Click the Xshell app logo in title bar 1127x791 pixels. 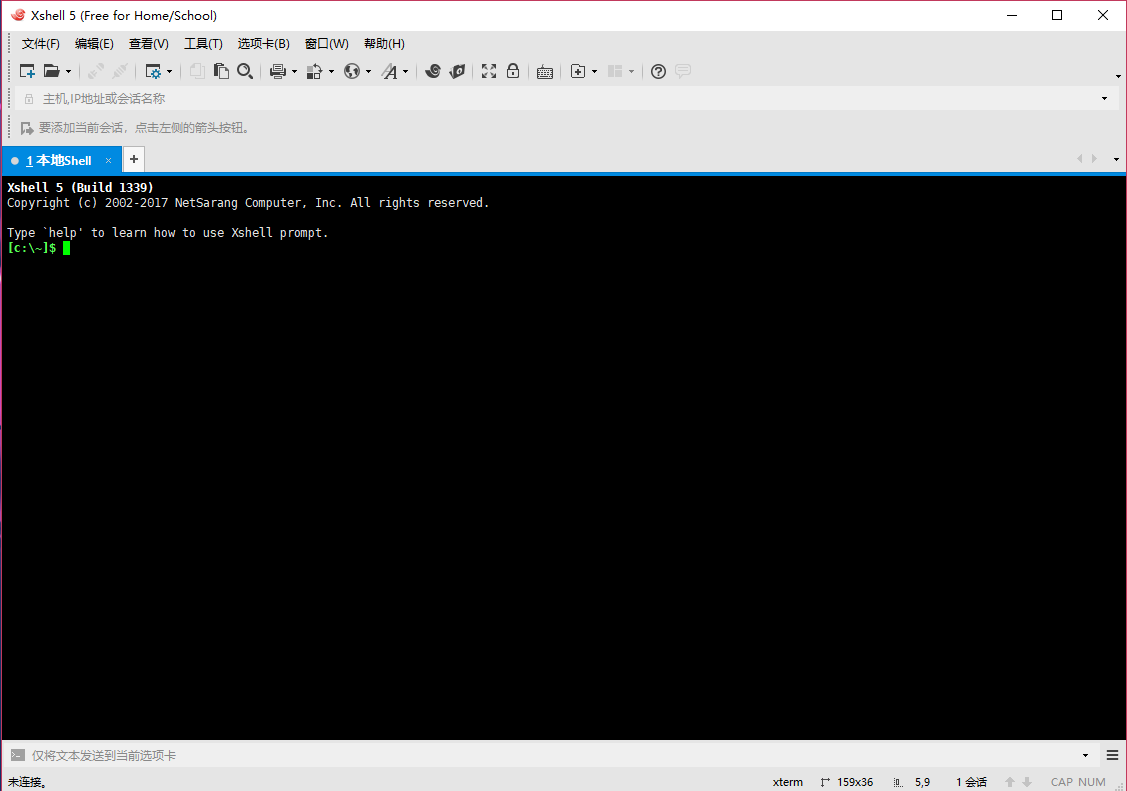click(17, 15)
